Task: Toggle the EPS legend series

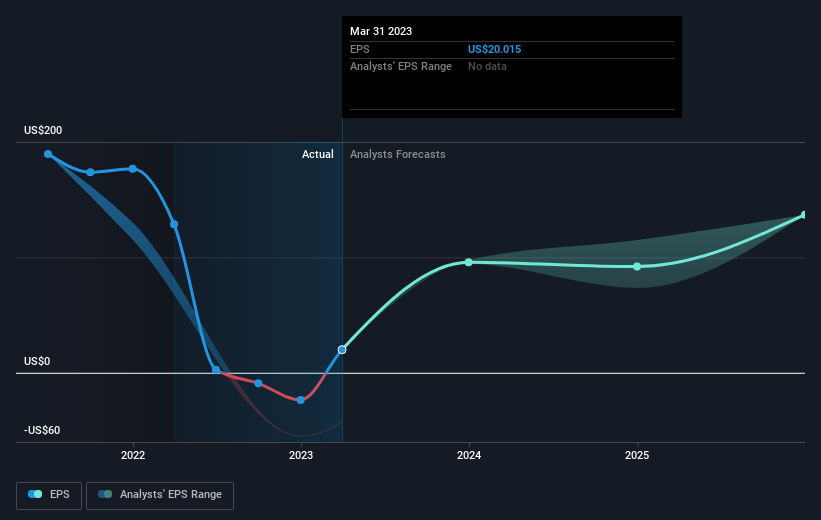Action: pyautogui.click(x=49, y=495)
